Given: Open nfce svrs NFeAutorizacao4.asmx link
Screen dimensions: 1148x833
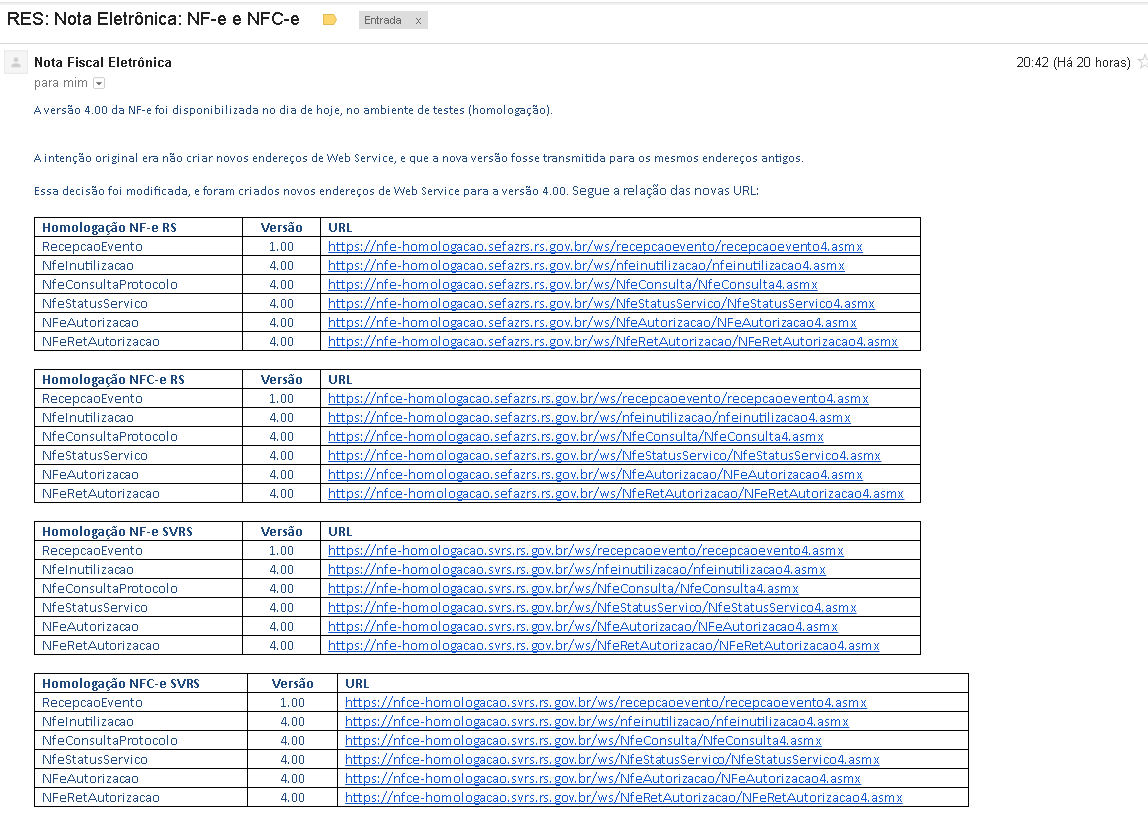Looking at the screenshot, I should [603, 780].
